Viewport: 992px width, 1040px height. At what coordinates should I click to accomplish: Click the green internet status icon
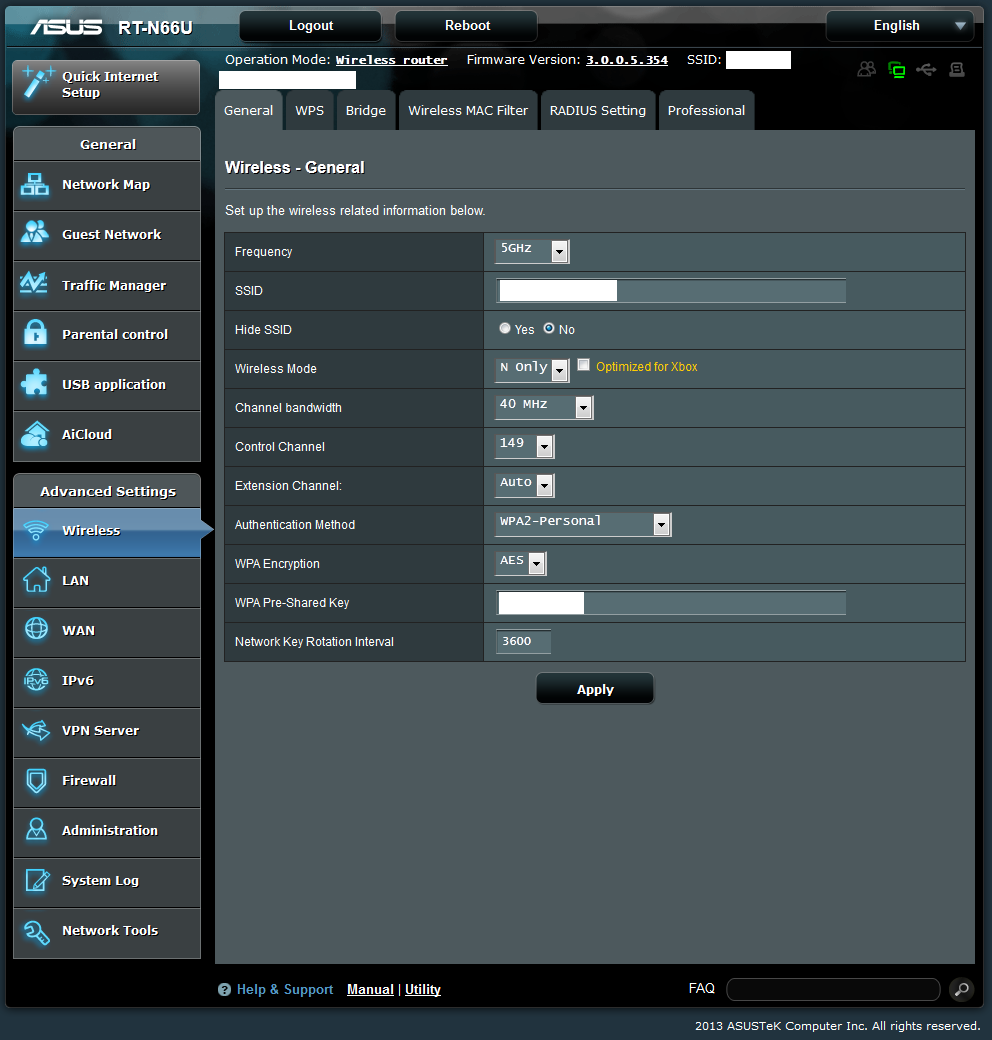tap(897, 69)
